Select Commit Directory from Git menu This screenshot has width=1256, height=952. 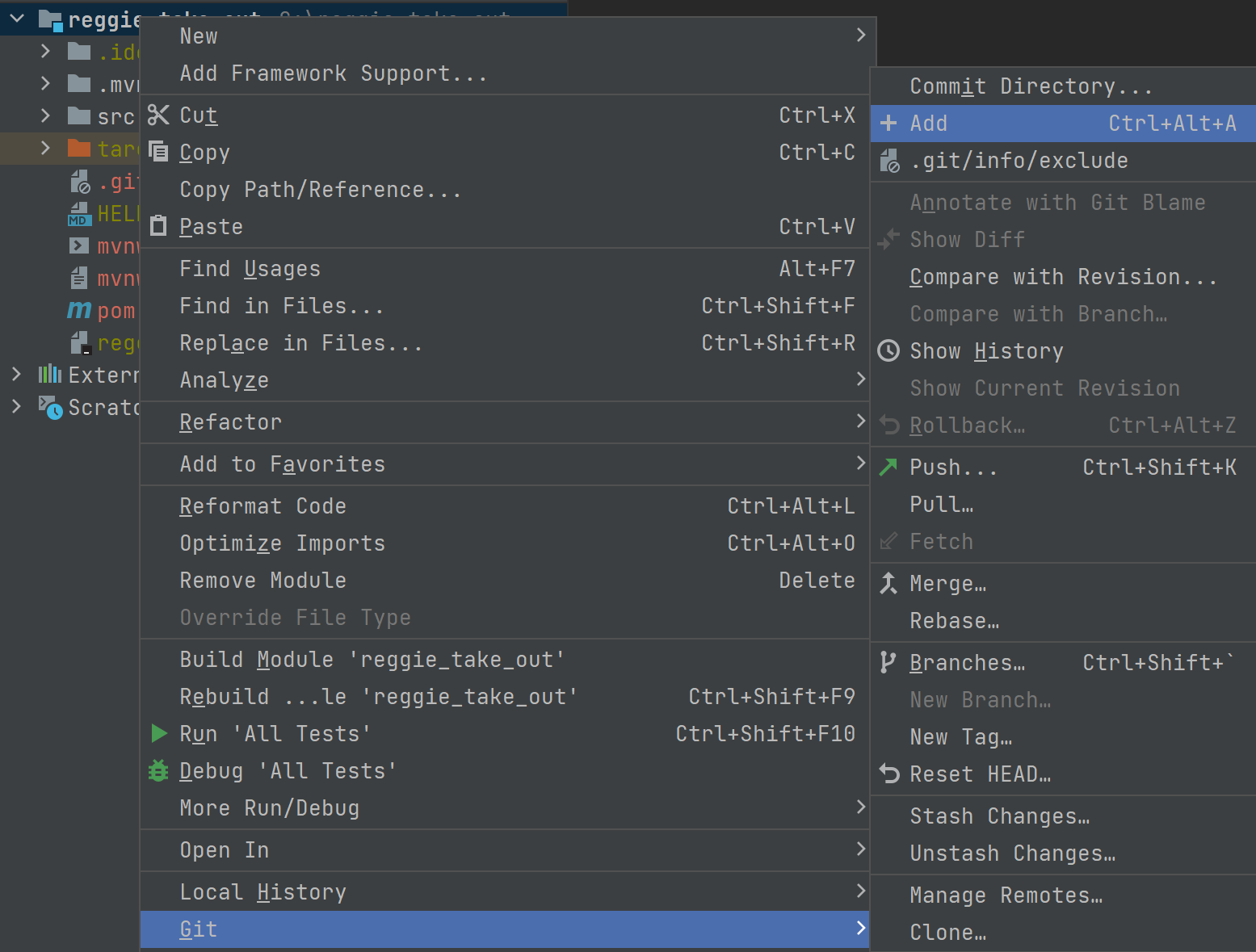click(x=1031, y=86)
